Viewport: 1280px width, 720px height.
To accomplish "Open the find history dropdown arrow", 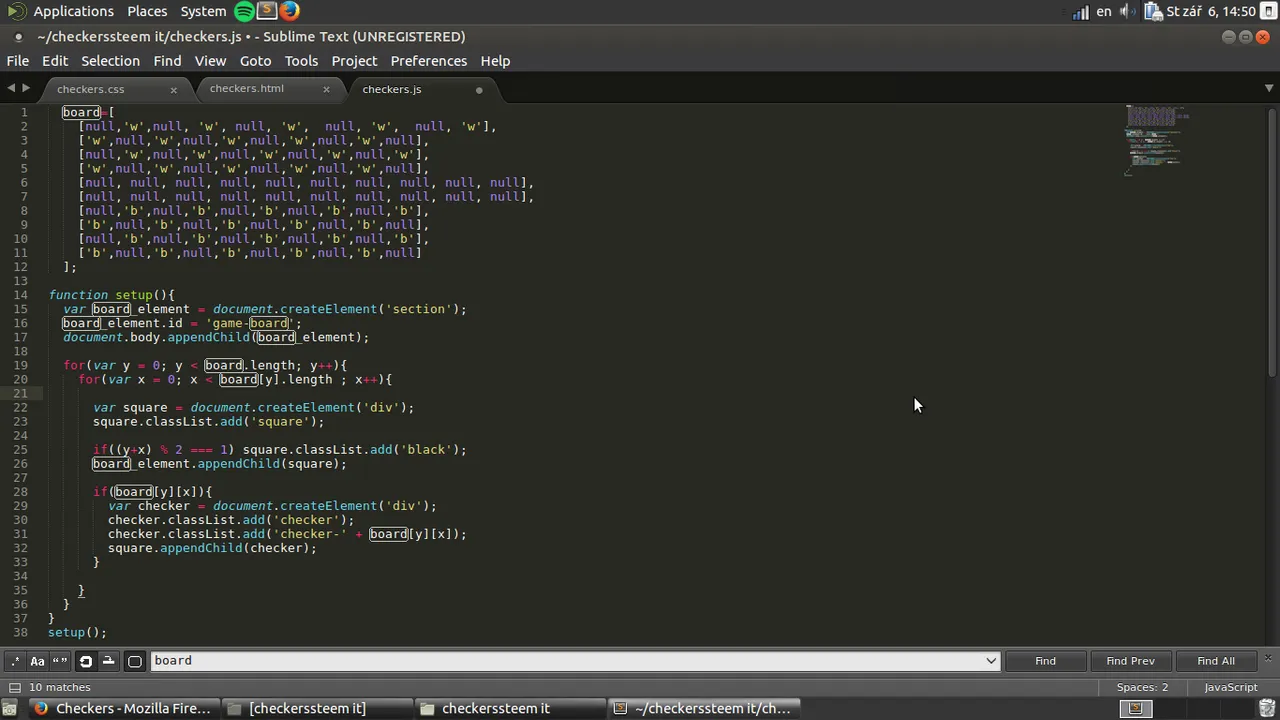I will (x=991, y=661).
